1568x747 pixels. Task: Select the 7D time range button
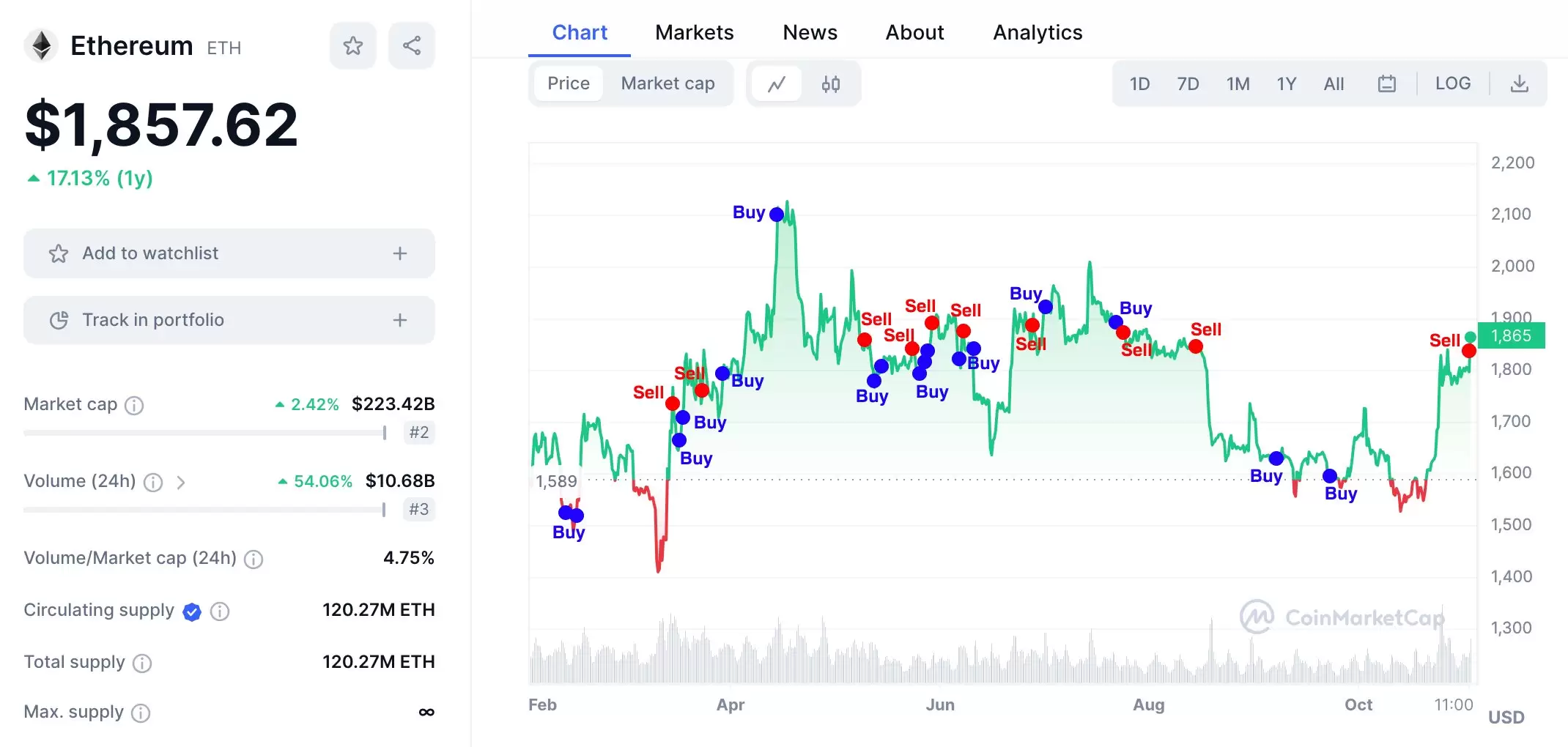[x=1188, y=84]
